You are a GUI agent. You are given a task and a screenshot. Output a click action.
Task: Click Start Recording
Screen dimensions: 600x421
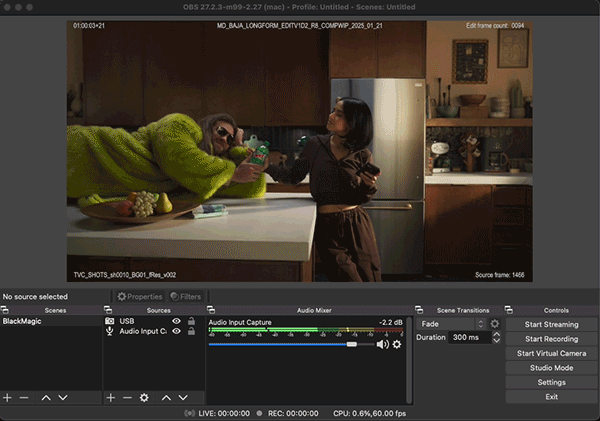tap(551, 339)
